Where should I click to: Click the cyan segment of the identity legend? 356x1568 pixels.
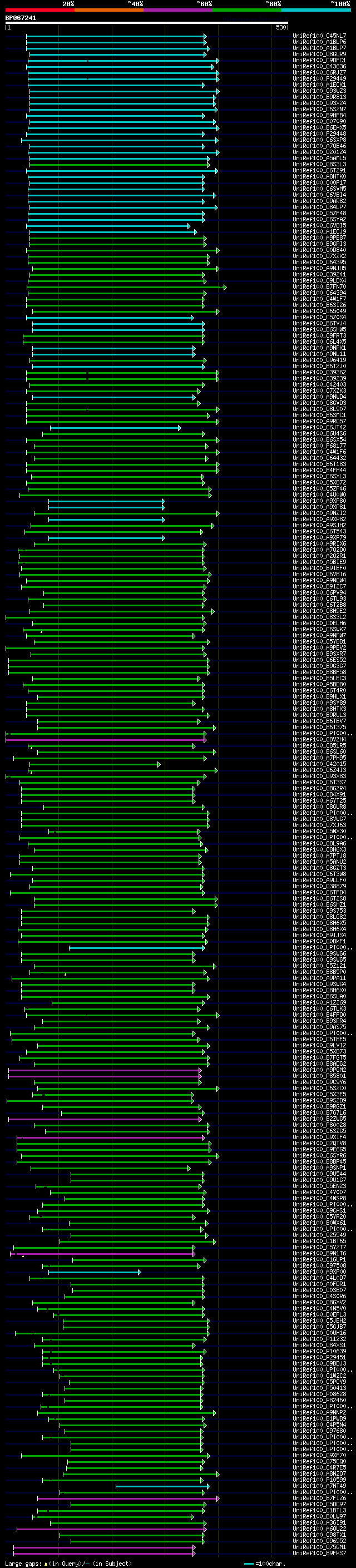[x=317, y=11]
